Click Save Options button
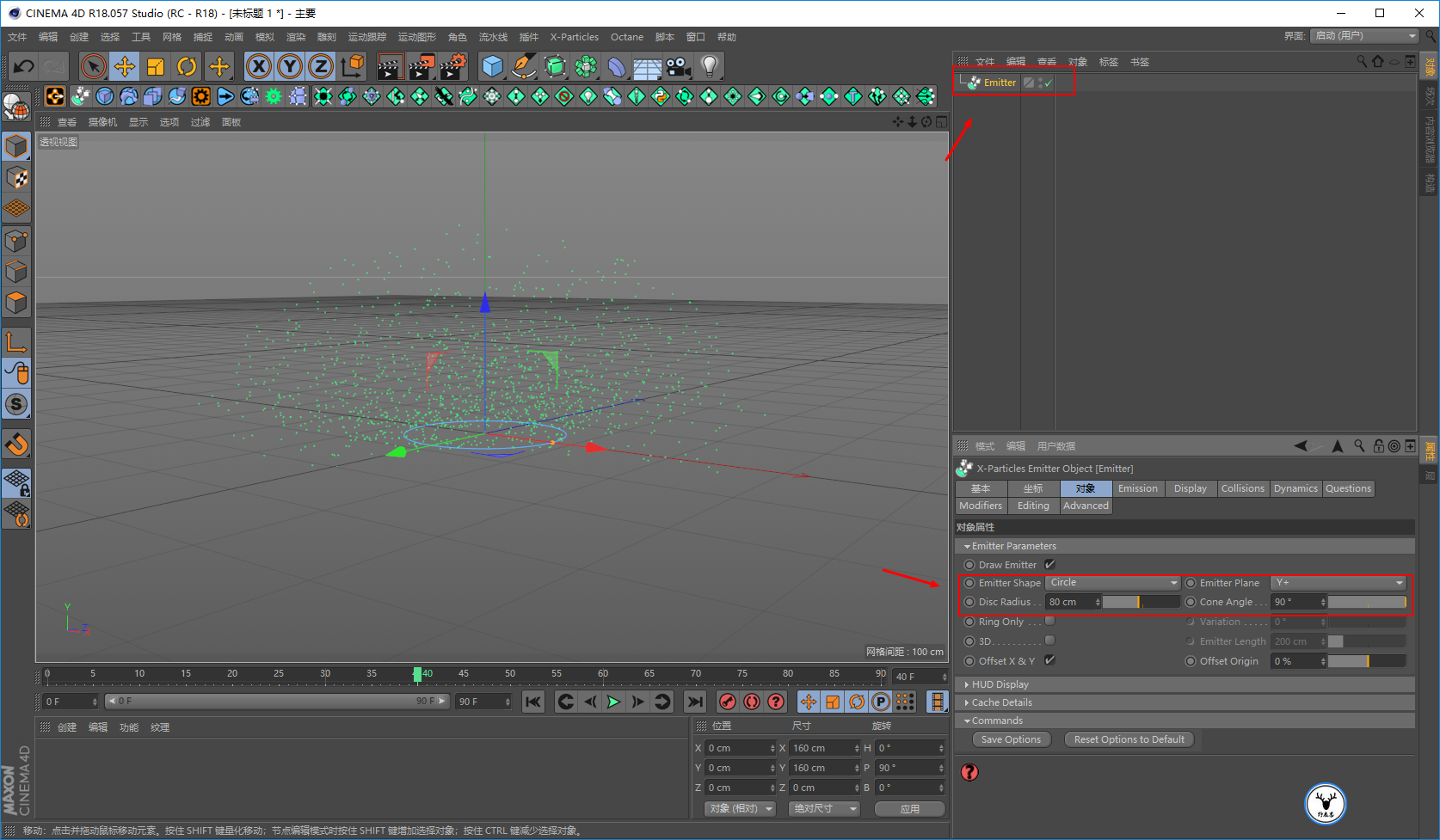The width and height of the screenshot is (1440, 840). 1011,739
